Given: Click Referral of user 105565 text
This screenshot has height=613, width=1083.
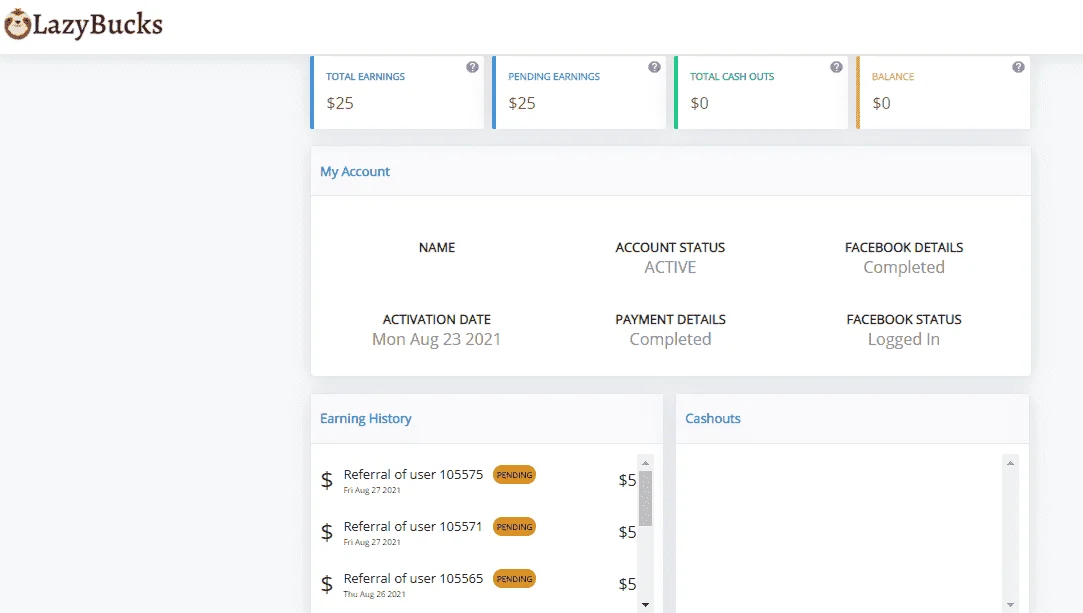Looking at the screenshot, I should click(x=413, y=578).
